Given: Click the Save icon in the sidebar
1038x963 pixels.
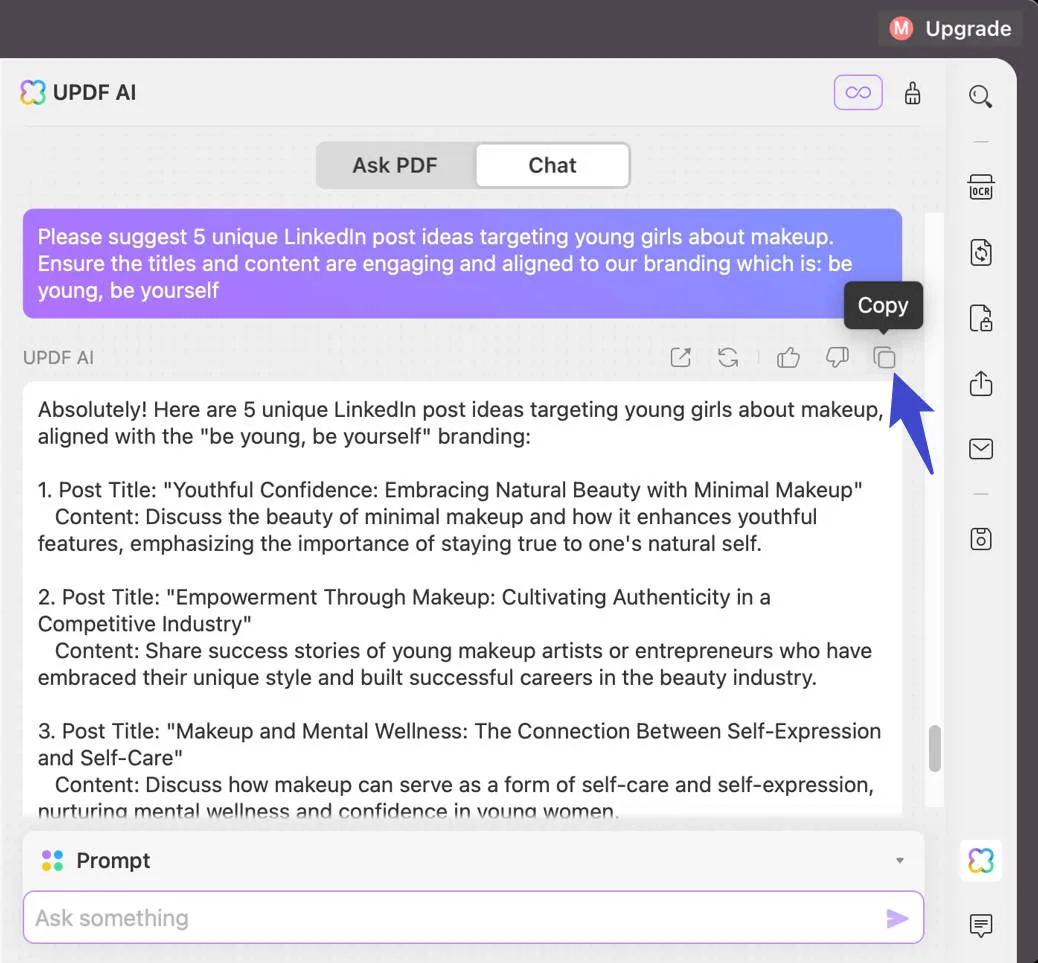Looking at the screenshot, I should 980,539.
